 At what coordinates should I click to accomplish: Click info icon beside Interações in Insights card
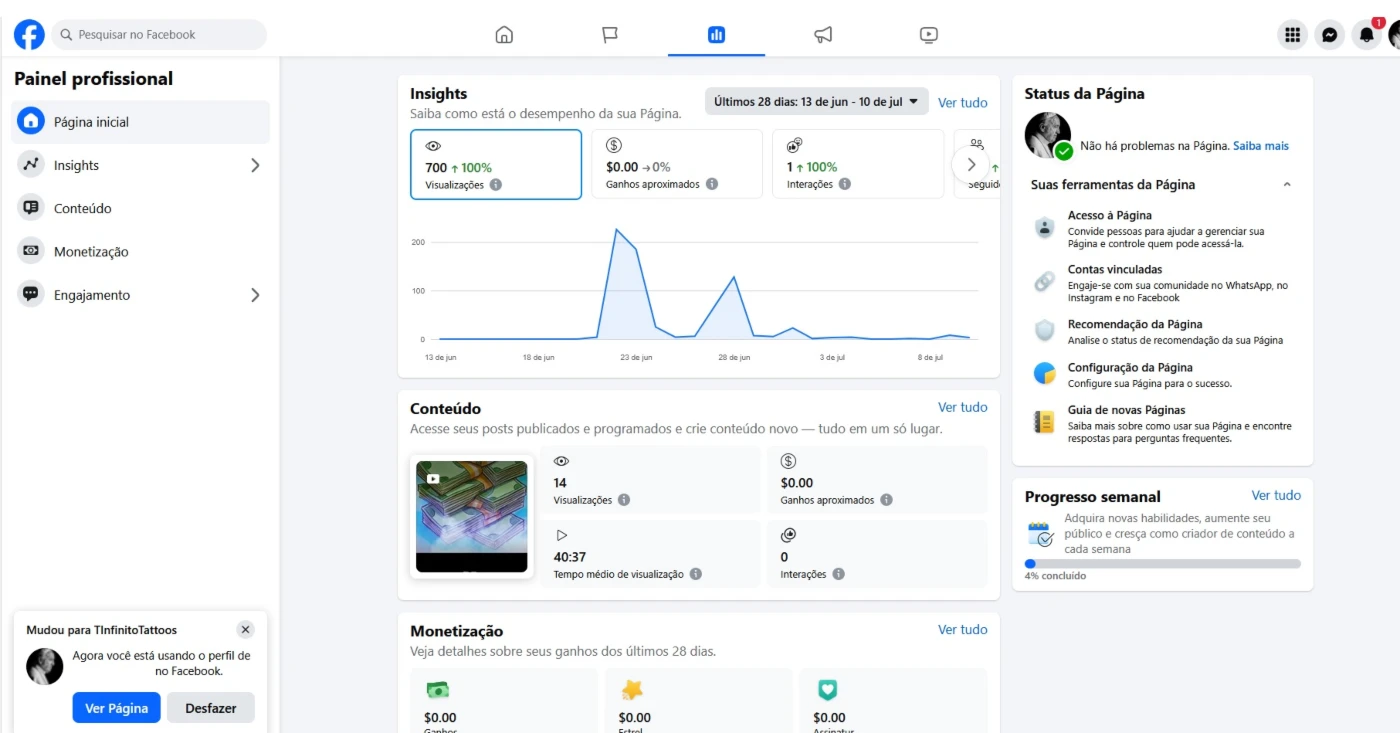point(845,184)
